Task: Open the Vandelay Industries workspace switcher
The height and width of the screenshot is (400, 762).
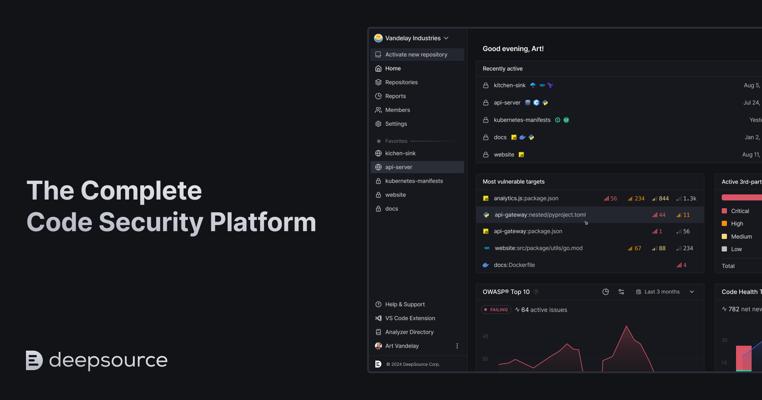Action: pyautogui.click(x=411, y=38)
